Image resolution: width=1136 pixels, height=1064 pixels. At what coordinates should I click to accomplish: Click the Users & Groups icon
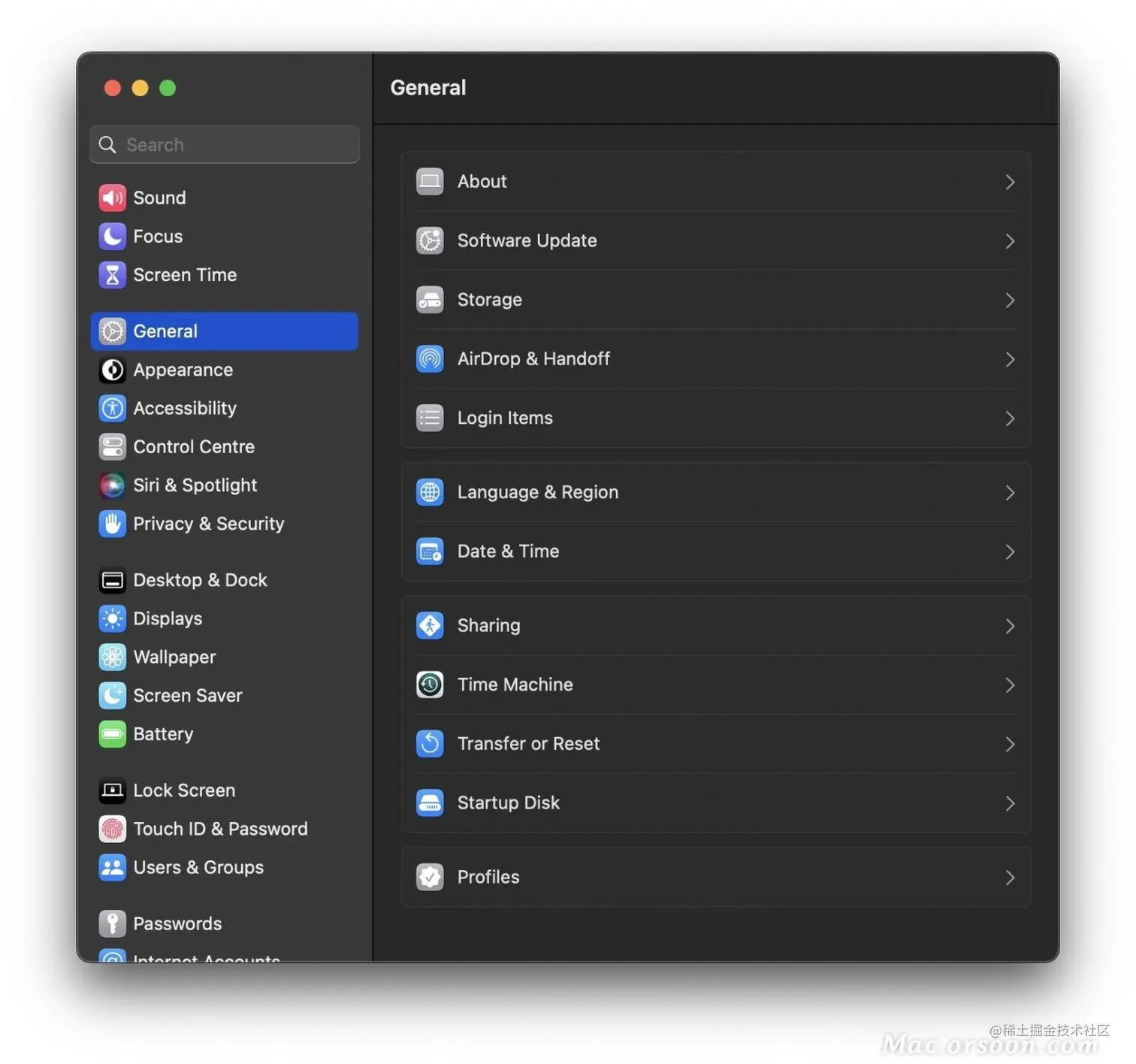(x=112, y=867)
